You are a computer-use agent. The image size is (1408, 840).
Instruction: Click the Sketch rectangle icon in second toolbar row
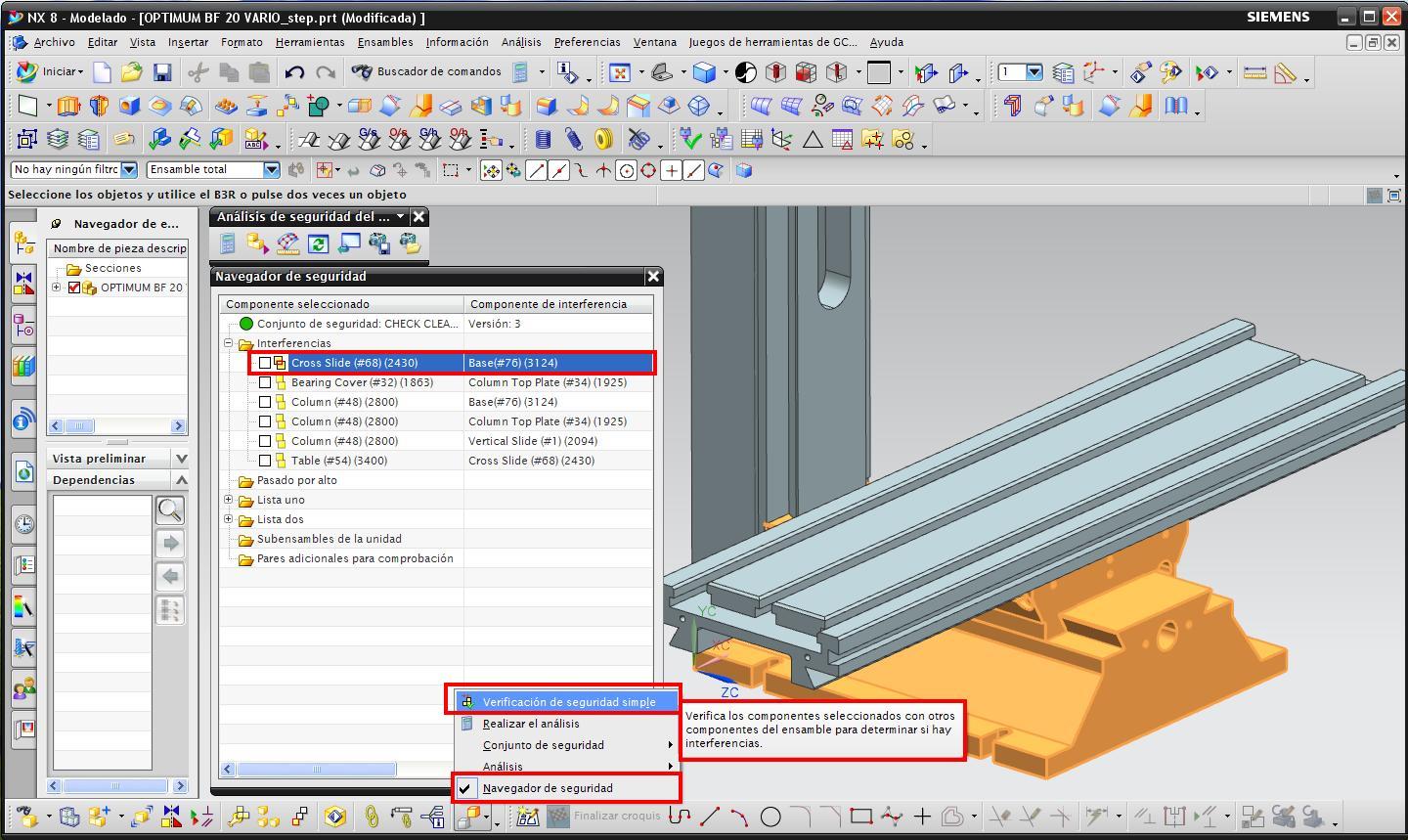(27, 107)
